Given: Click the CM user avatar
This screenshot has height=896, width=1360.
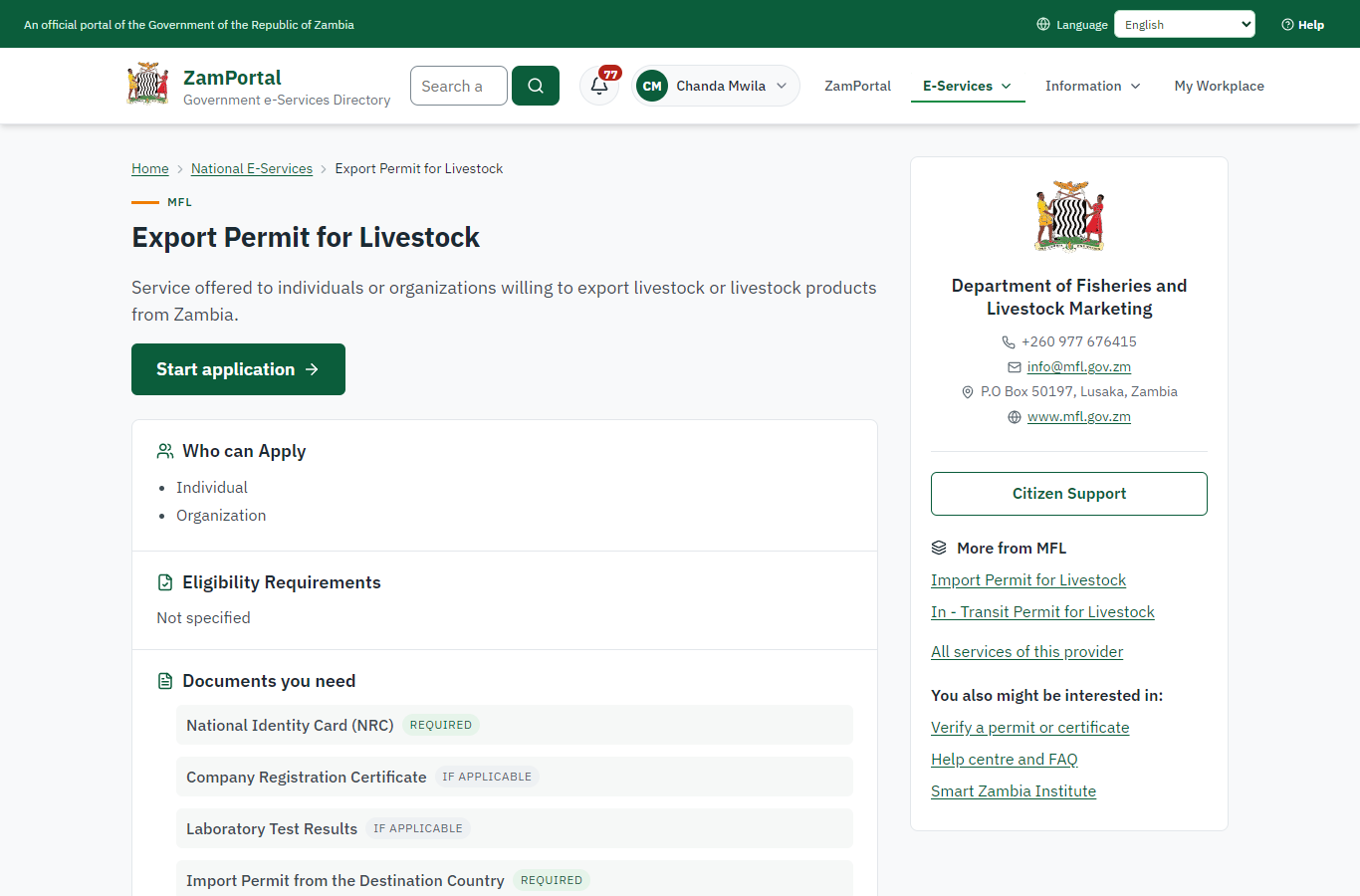Looking at the screenshot, I should point(652,86).
